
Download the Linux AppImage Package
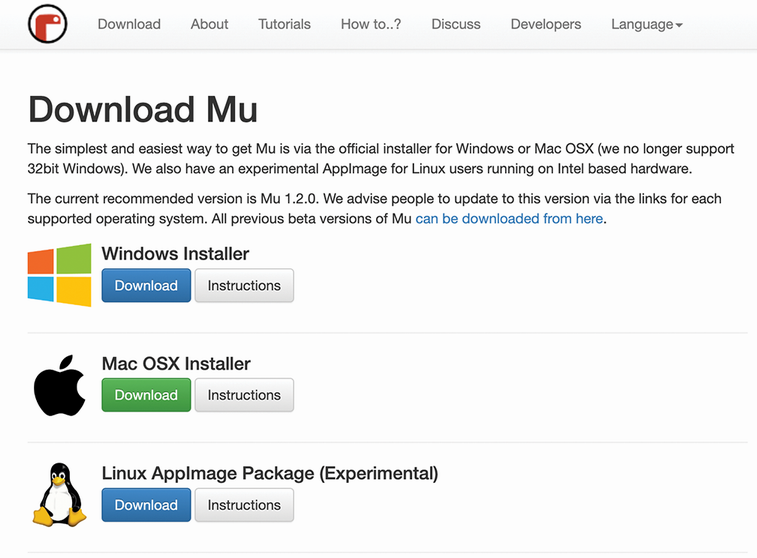point(146,505)
